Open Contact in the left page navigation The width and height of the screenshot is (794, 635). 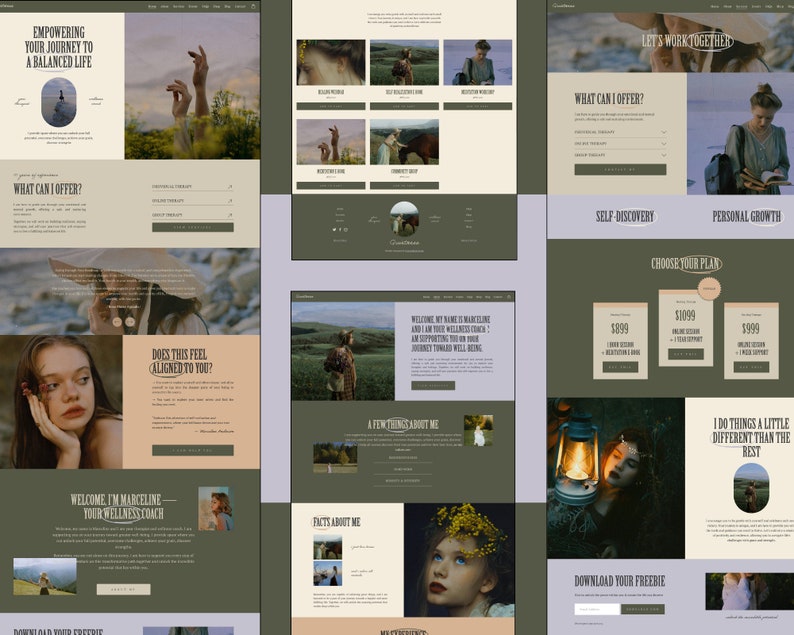[x=240, y=7]
